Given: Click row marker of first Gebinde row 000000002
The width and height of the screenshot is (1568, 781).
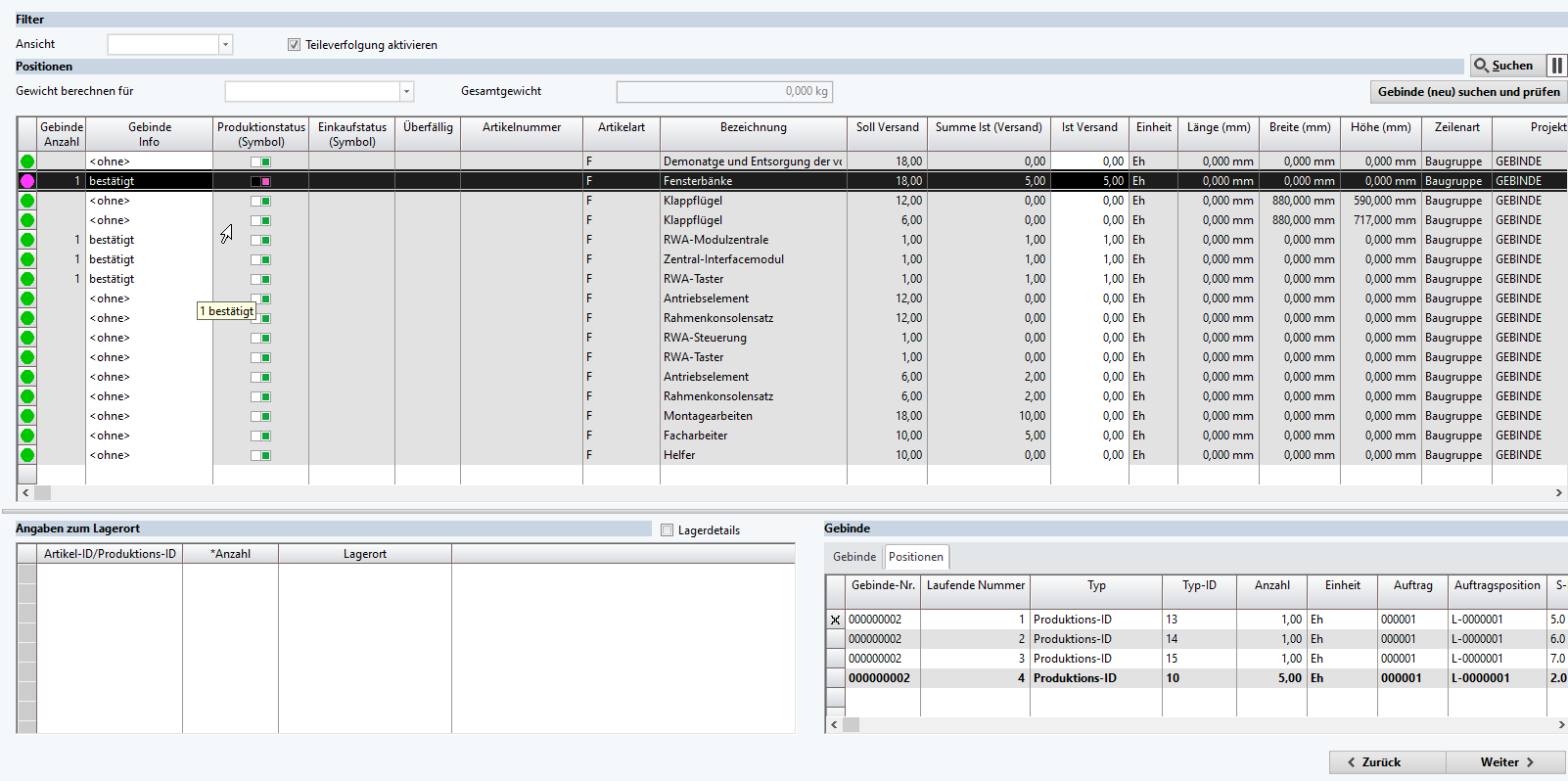Looking at the screenshot, I should click(835, 620).
